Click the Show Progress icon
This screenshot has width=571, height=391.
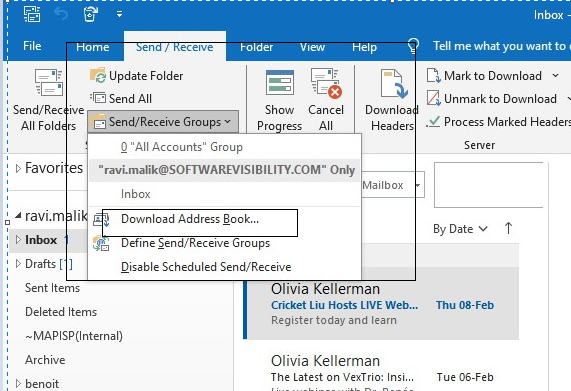tap(280, 83)
